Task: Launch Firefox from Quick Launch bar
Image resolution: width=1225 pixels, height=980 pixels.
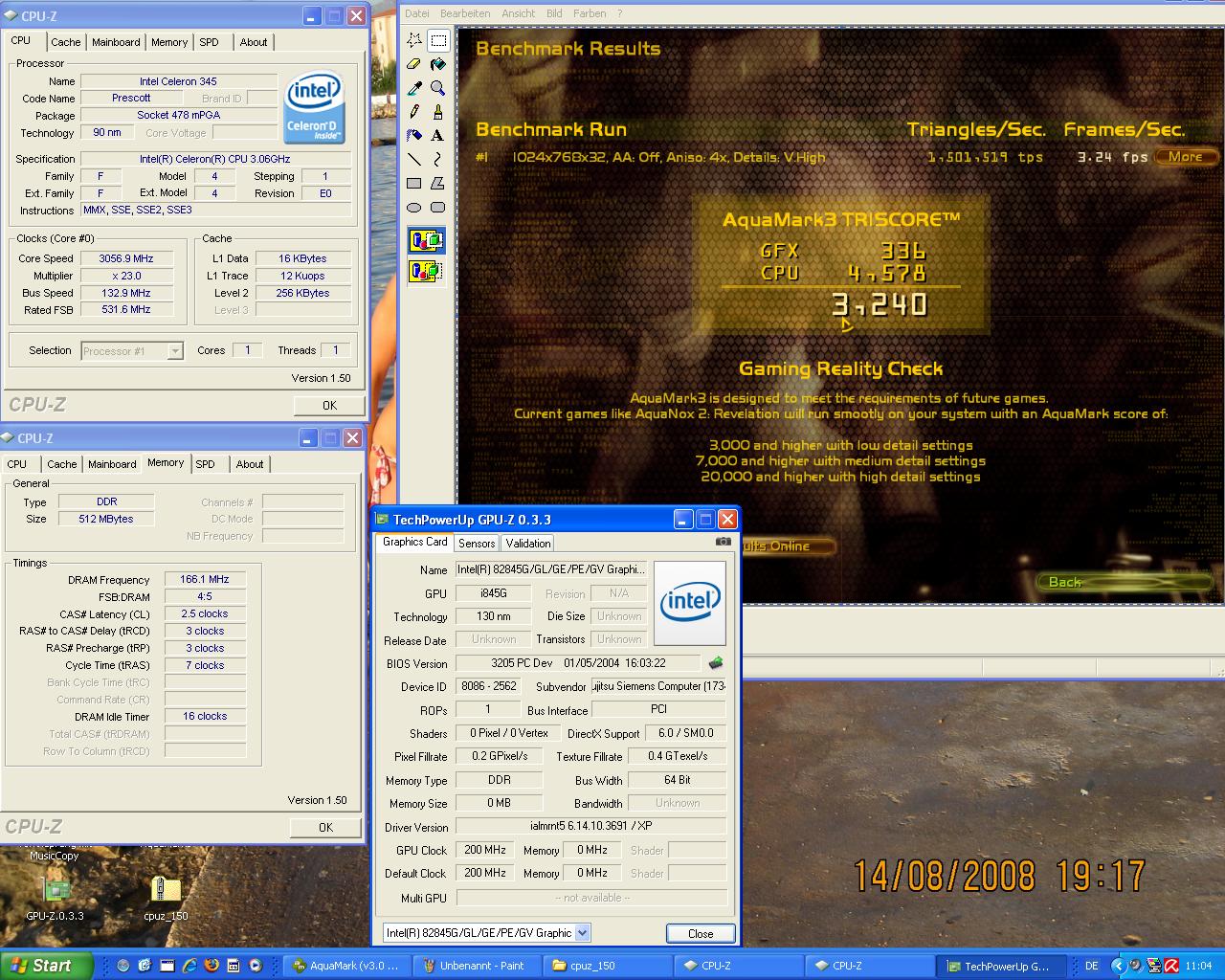Action: (212, 966)
